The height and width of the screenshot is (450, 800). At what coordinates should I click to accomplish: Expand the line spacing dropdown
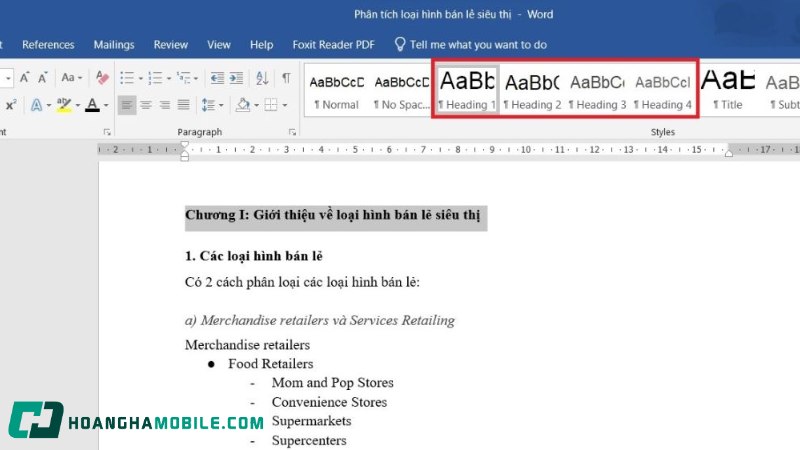pos(222,105)
